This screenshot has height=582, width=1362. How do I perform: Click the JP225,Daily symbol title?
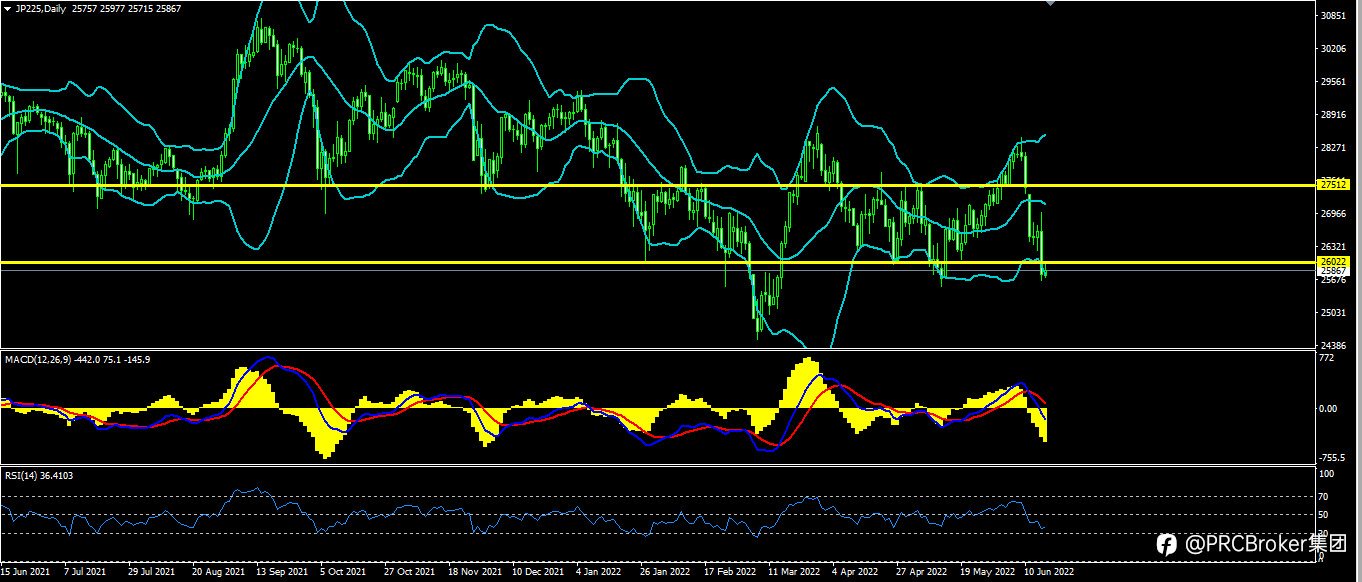click(x=40, y=7)
